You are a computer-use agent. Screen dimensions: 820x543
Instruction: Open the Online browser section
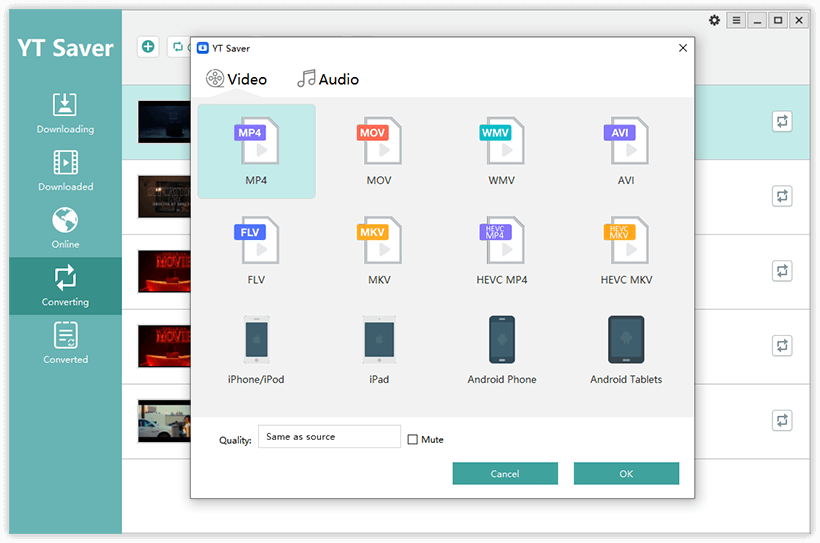(x=65, y=228)
